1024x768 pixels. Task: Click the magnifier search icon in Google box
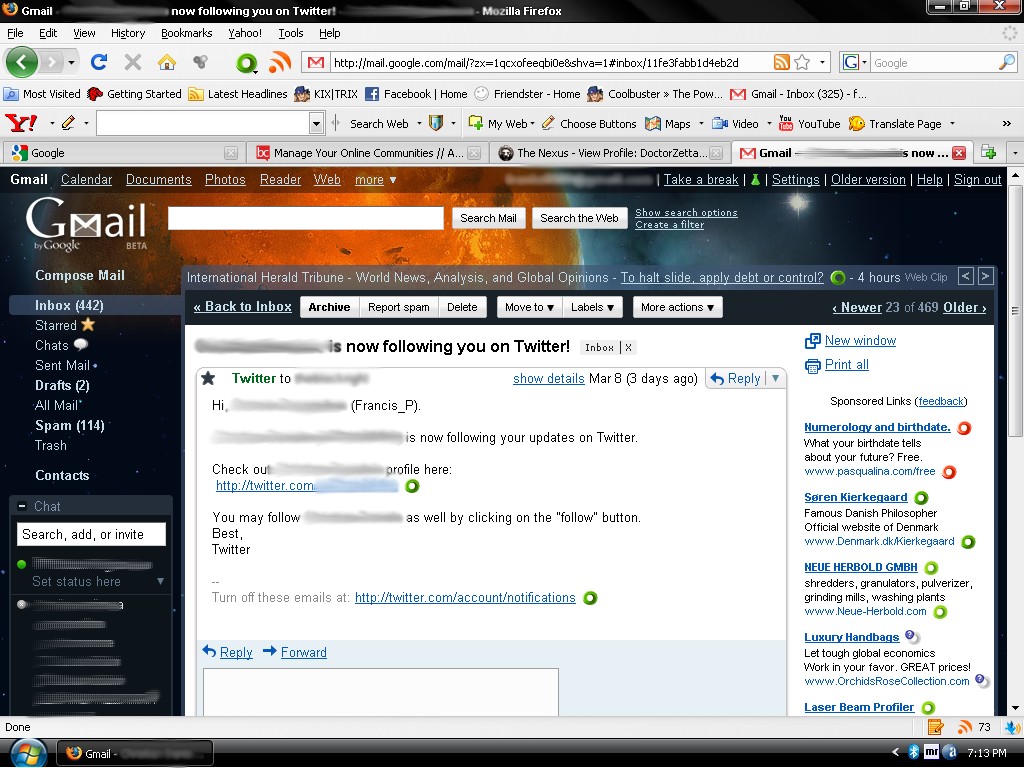(1007, 62)
